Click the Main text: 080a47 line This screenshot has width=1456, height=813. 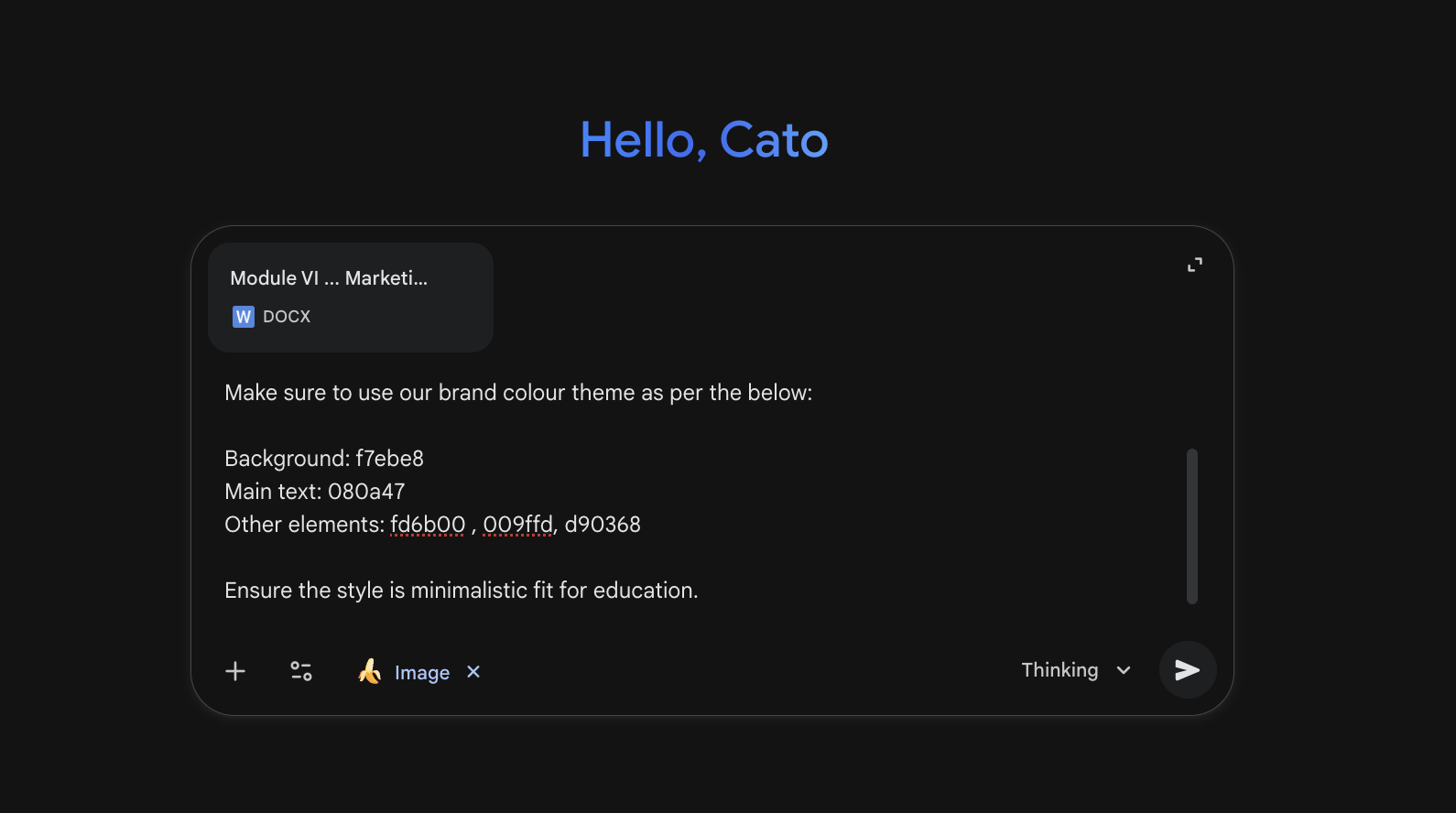coord(314,492)
